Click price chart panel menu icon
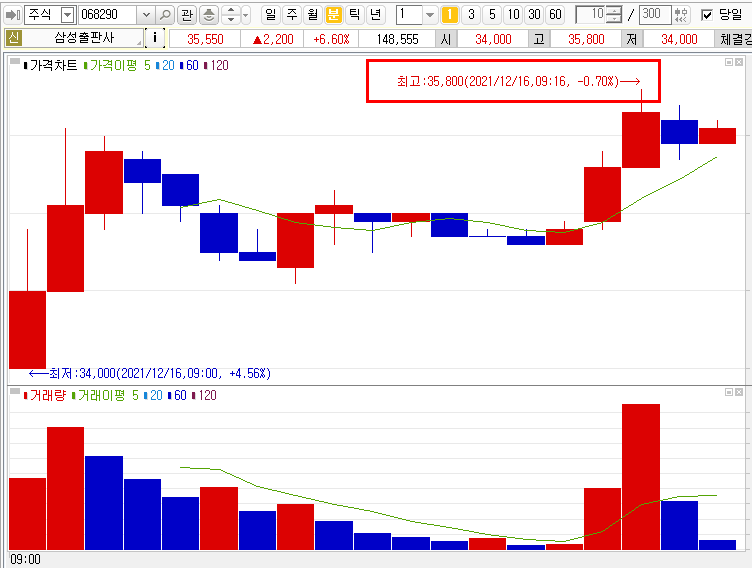 coord(15,61)
